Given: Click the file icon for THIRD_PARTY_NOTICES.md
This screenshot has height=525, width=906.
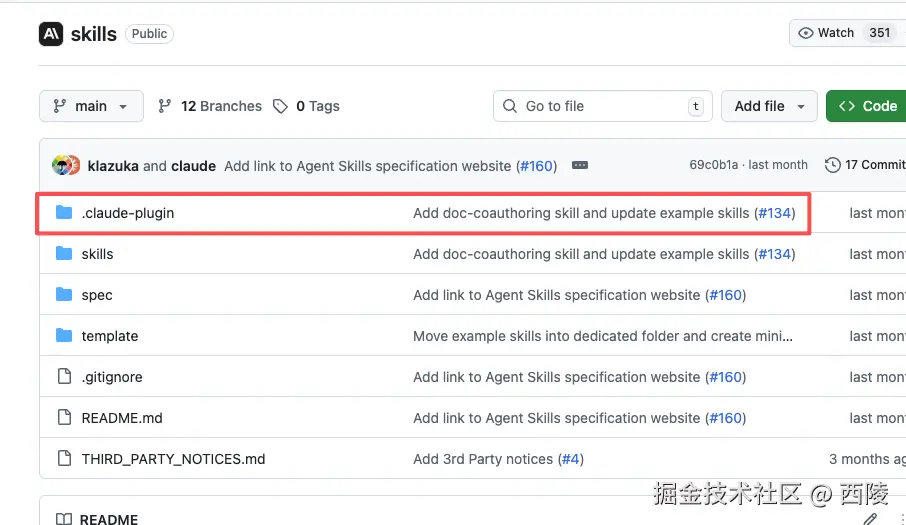Looking at the screenshot, I should pos(64,459).
